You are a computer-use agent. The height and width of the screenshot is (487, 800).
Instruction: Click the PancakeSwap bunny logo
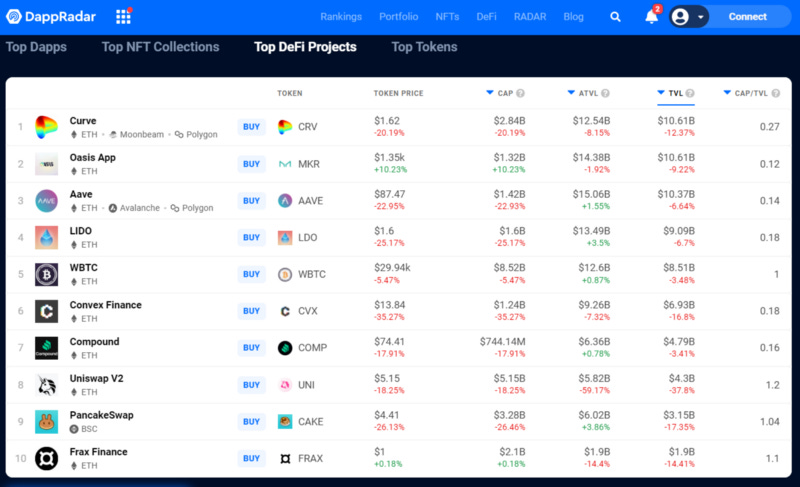[x=46, y=422]
